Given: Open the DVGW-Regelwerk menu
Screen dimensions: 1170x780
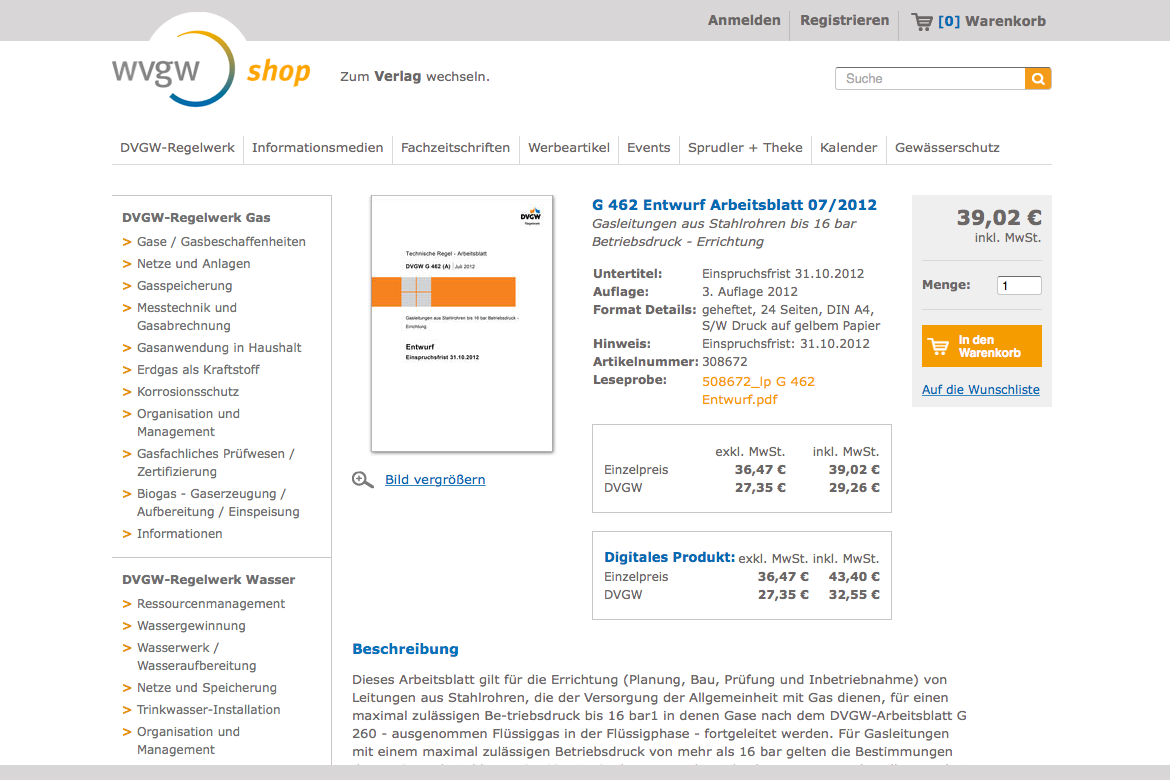Looking at the screenshot, I should pos(178,148).
